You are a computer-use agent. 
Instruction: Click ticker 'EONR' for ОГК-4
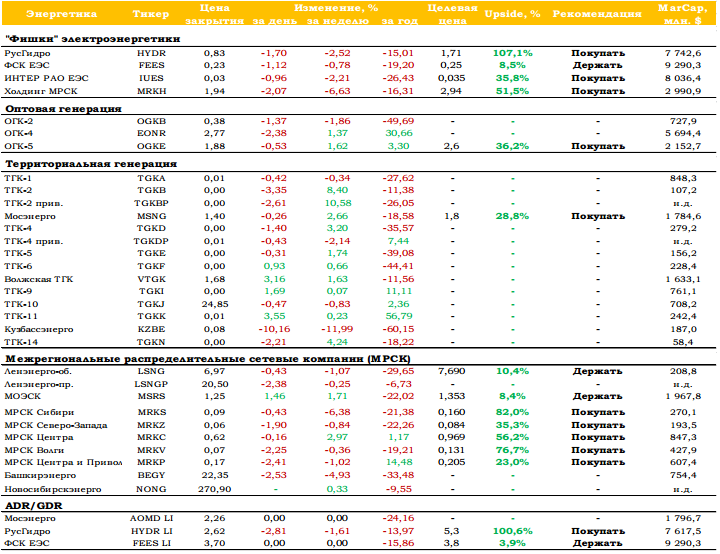point(151,134)
